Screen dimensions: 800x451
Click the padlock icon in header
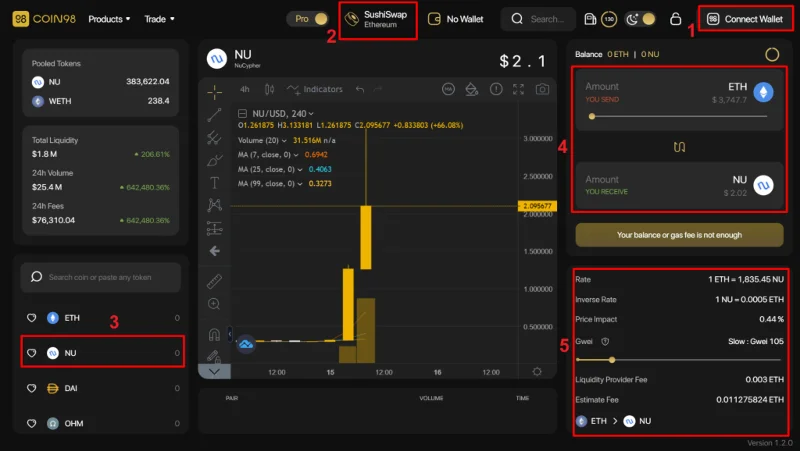pos(676,19)
